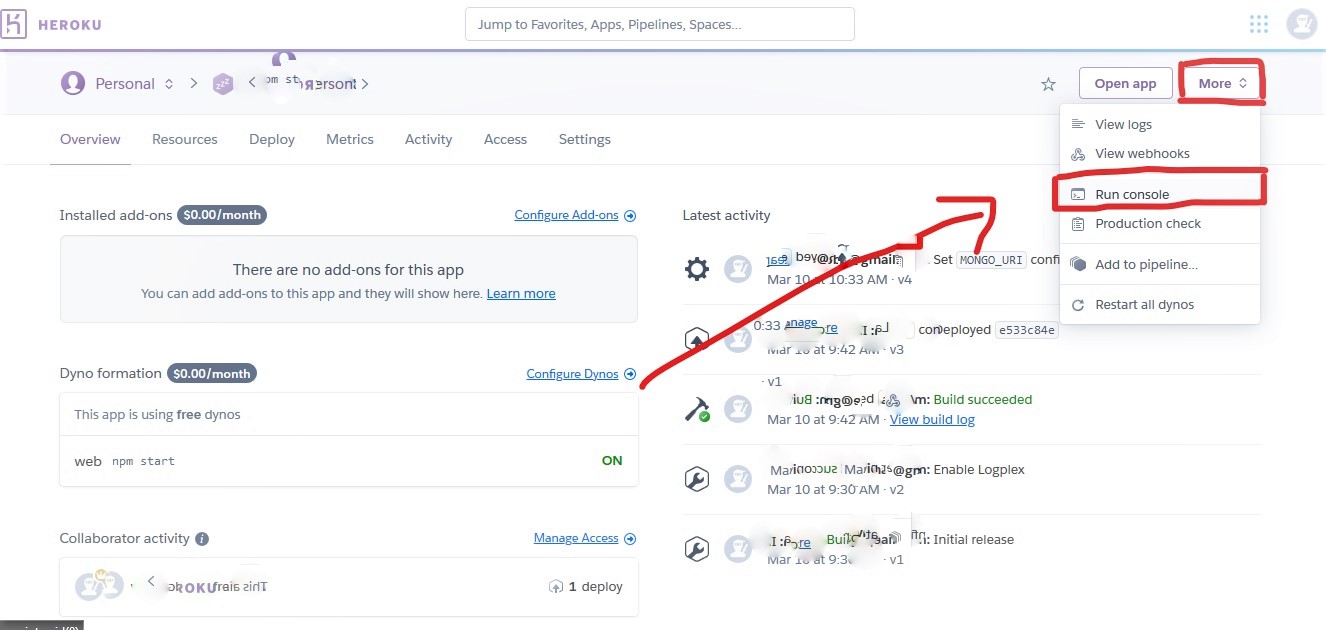Toggle the web dyno ON switch
Image resolution: width=1326 pixels, height=630 pixels.
click(x=612, y=461)
